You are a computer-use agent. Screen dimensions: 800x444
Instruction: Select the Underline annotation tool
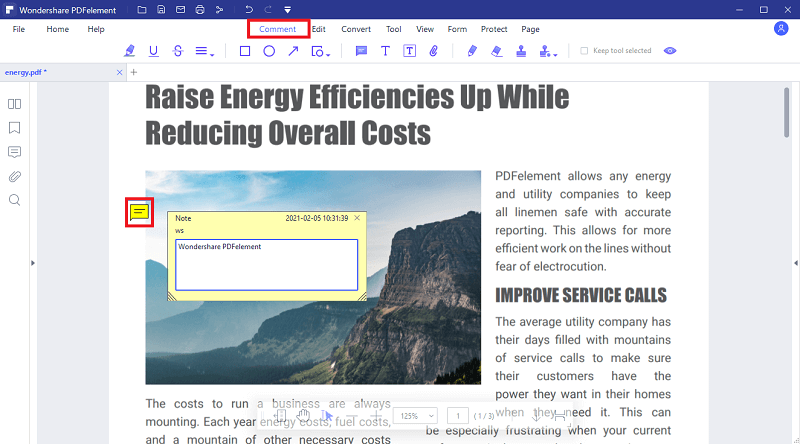click(x=153, y=51)
